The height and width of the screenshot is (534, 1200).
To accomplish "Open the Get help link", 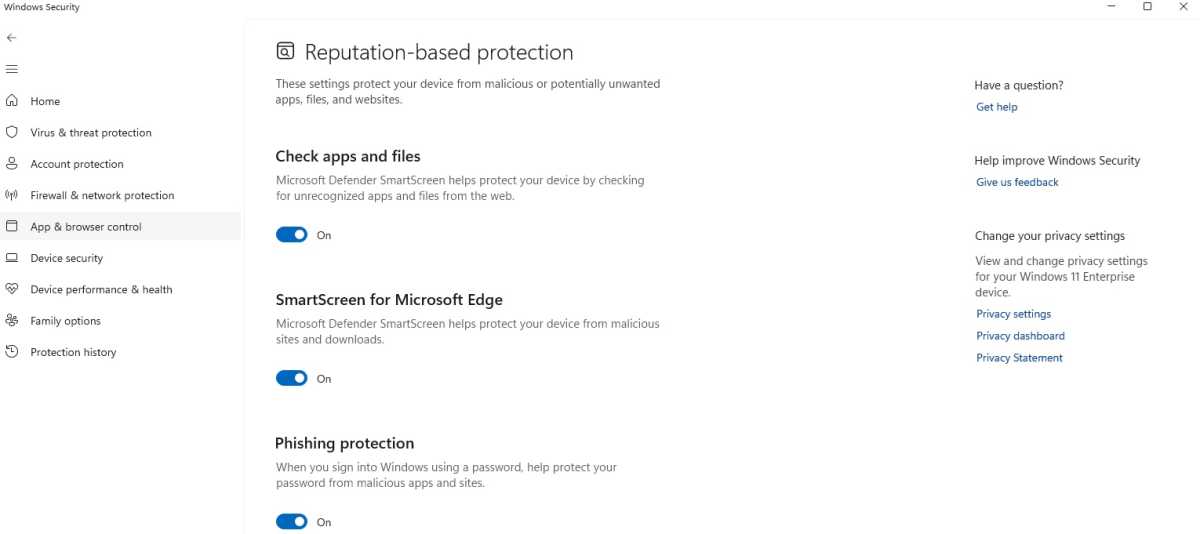I will click(996, 107).
